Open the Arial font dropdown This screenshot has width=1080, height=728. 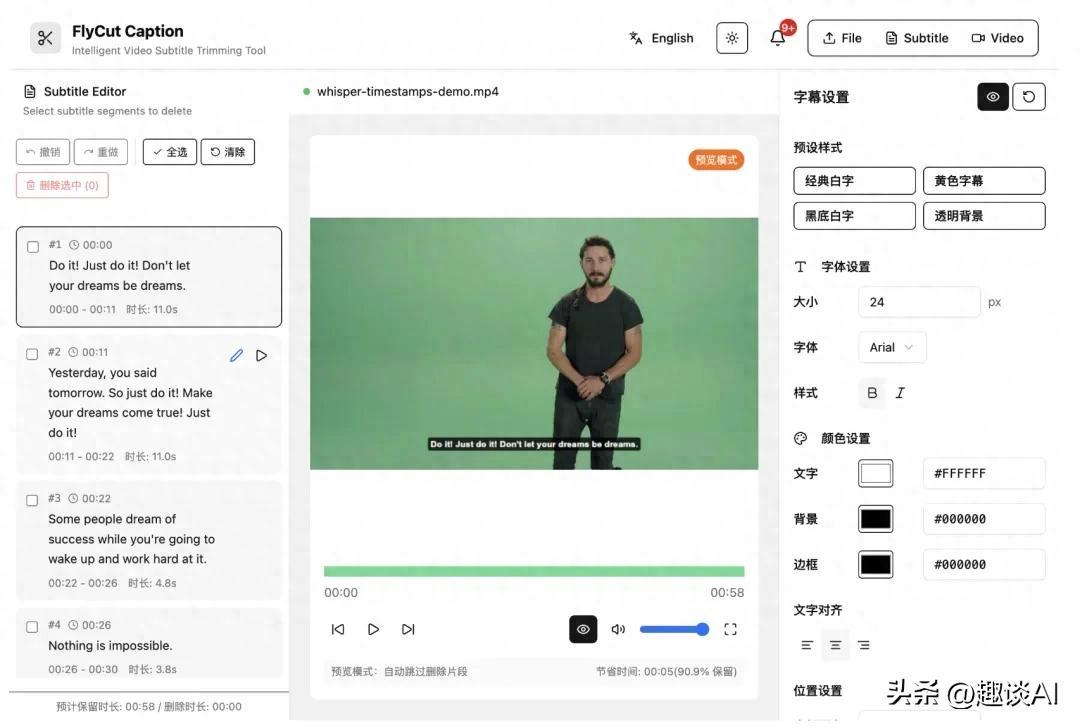point(891,347)
